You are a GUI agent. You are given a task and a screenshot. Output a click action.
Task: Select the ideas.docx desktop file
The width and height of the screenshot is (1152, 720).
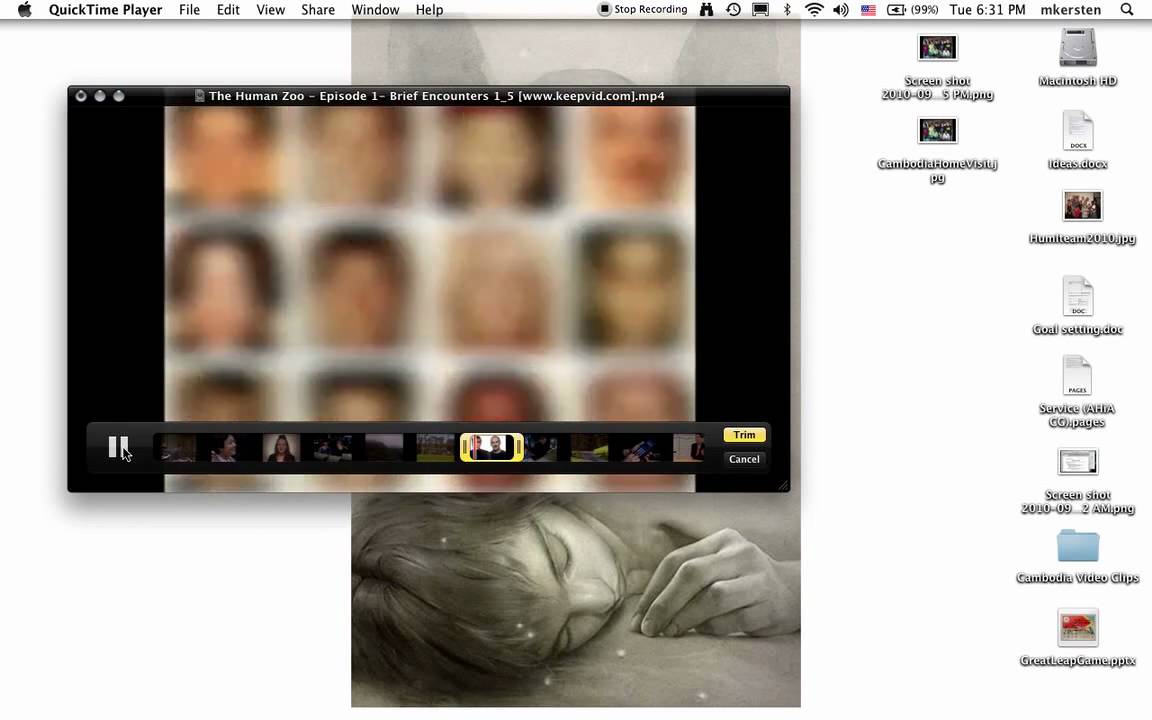(1078, 131)
